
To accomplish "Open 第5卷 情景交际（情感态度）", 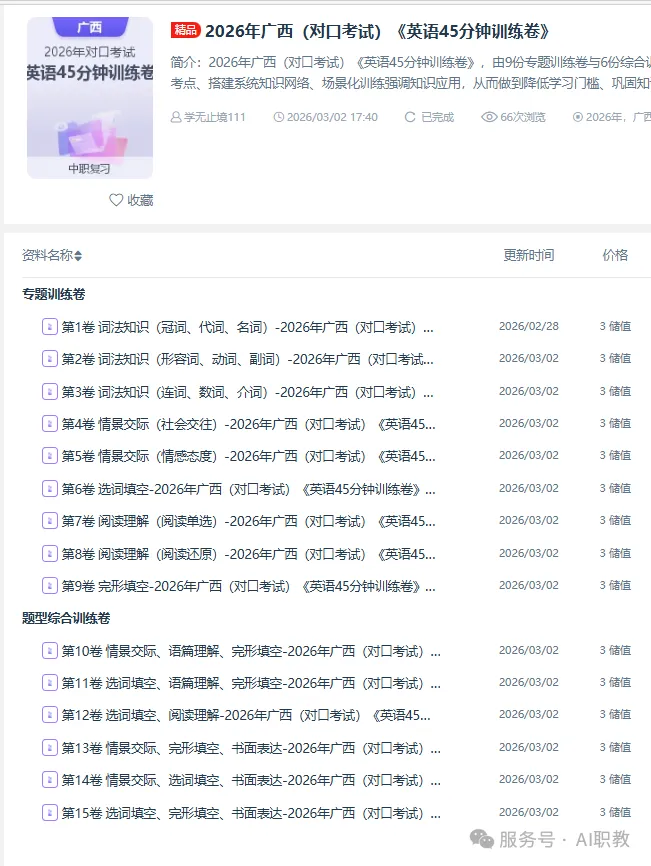I will tap(248, 456).
